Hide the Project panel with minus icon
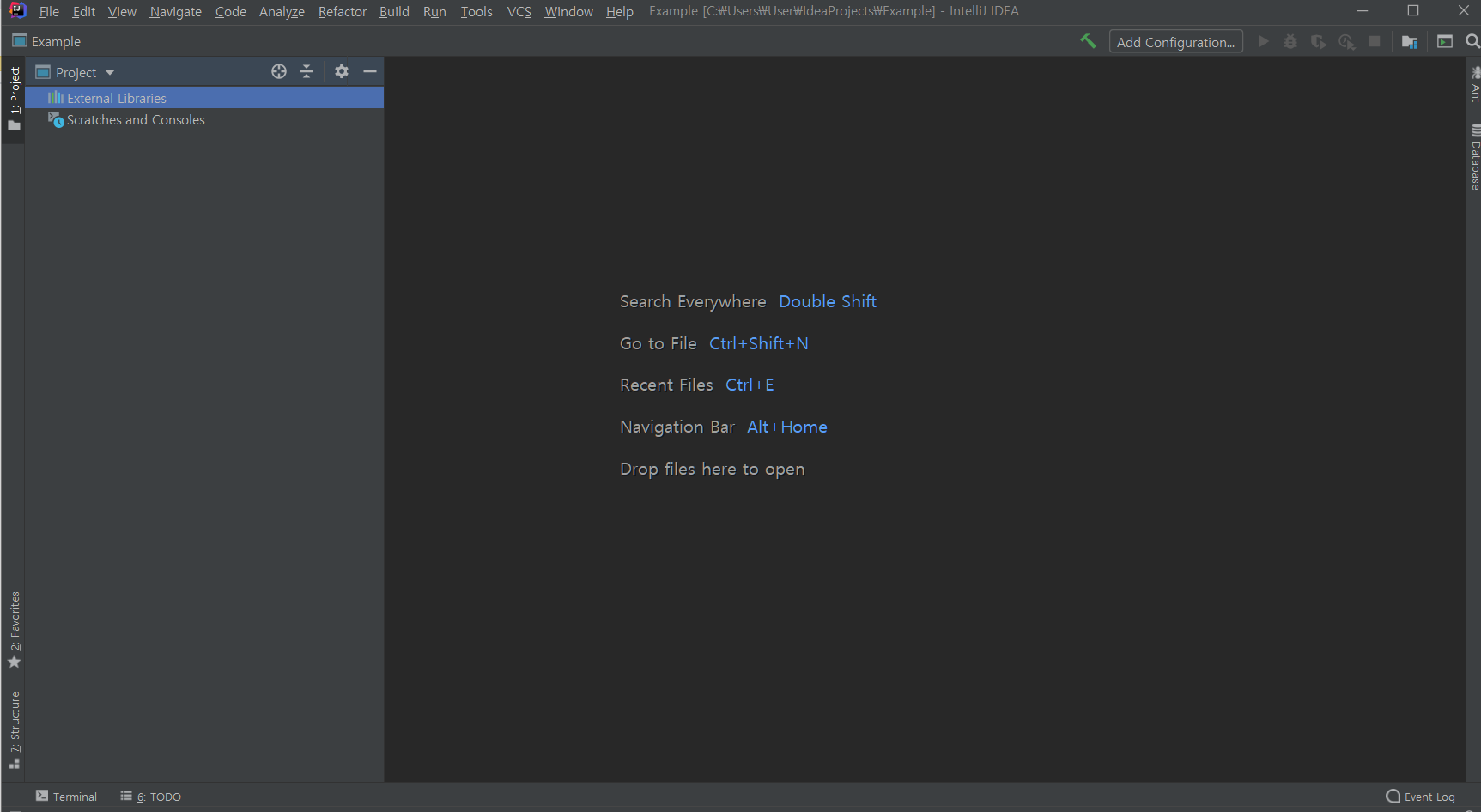The image size is (1481, 812). (370, 71)
